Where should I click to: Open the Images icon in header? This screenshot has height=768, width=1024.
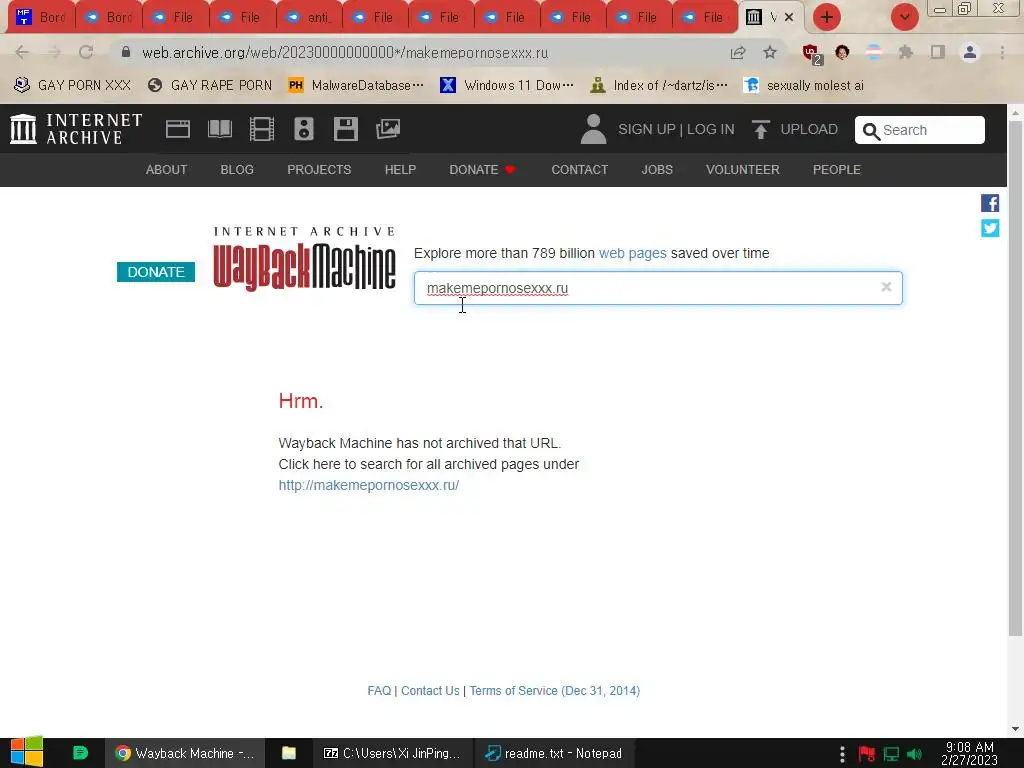click(388, 129)
